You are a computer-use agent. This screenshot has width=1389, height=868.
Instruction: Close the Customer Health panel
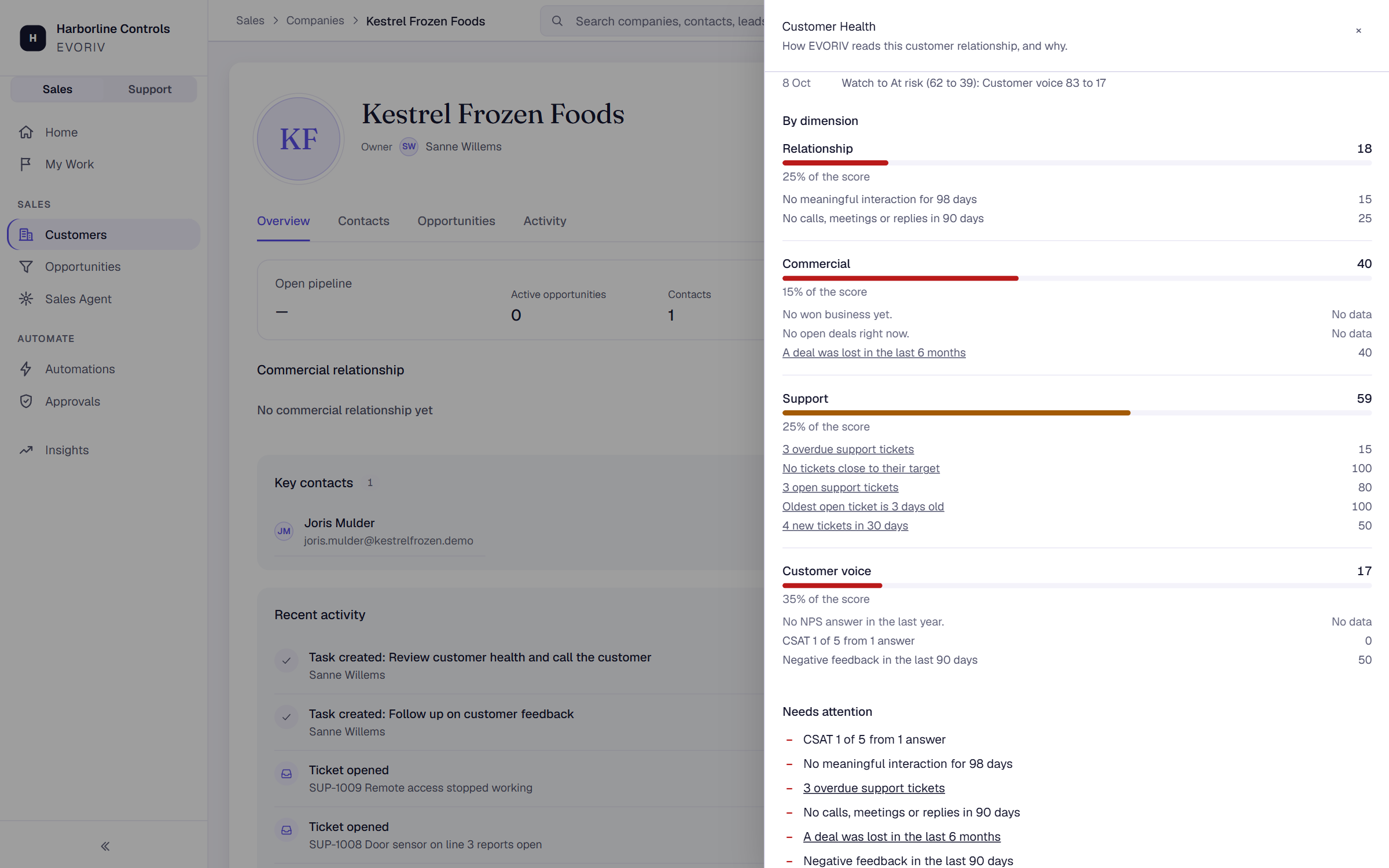[1358, 31]
